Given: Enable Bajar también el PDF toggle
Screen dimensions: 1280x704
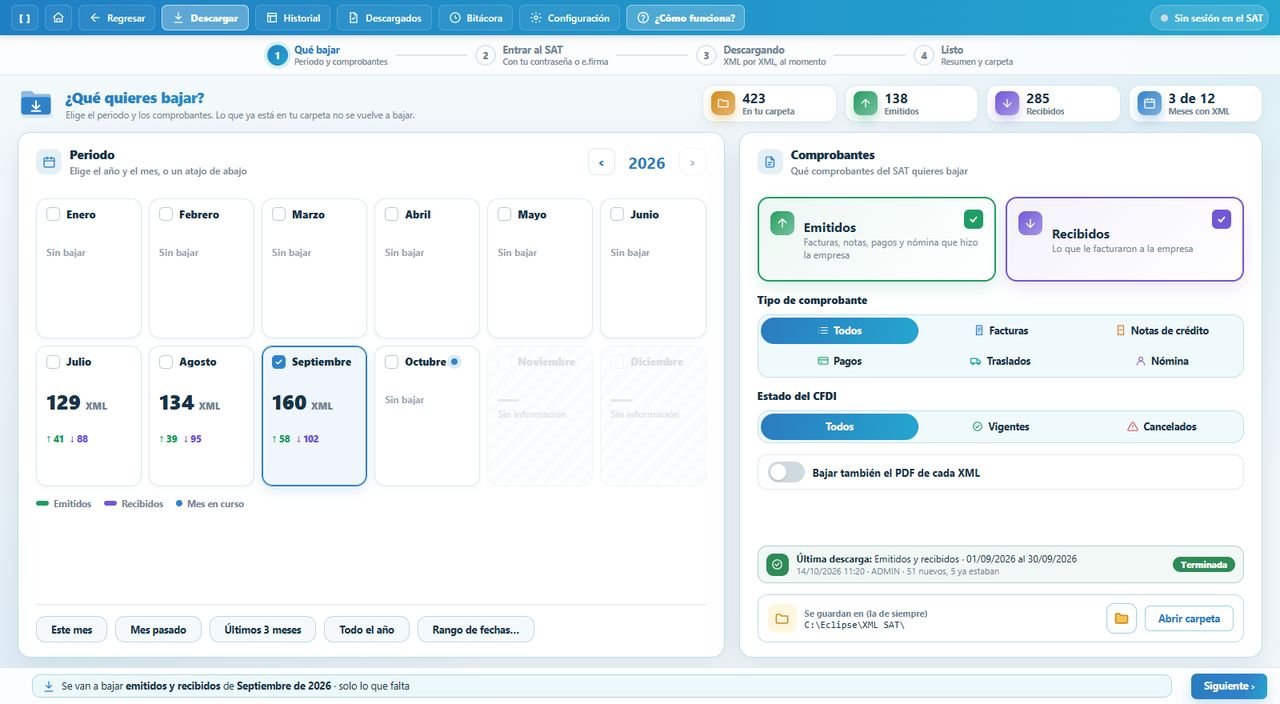Looking at the screenshot, I should pyautogui.click(x=786, y=472).
